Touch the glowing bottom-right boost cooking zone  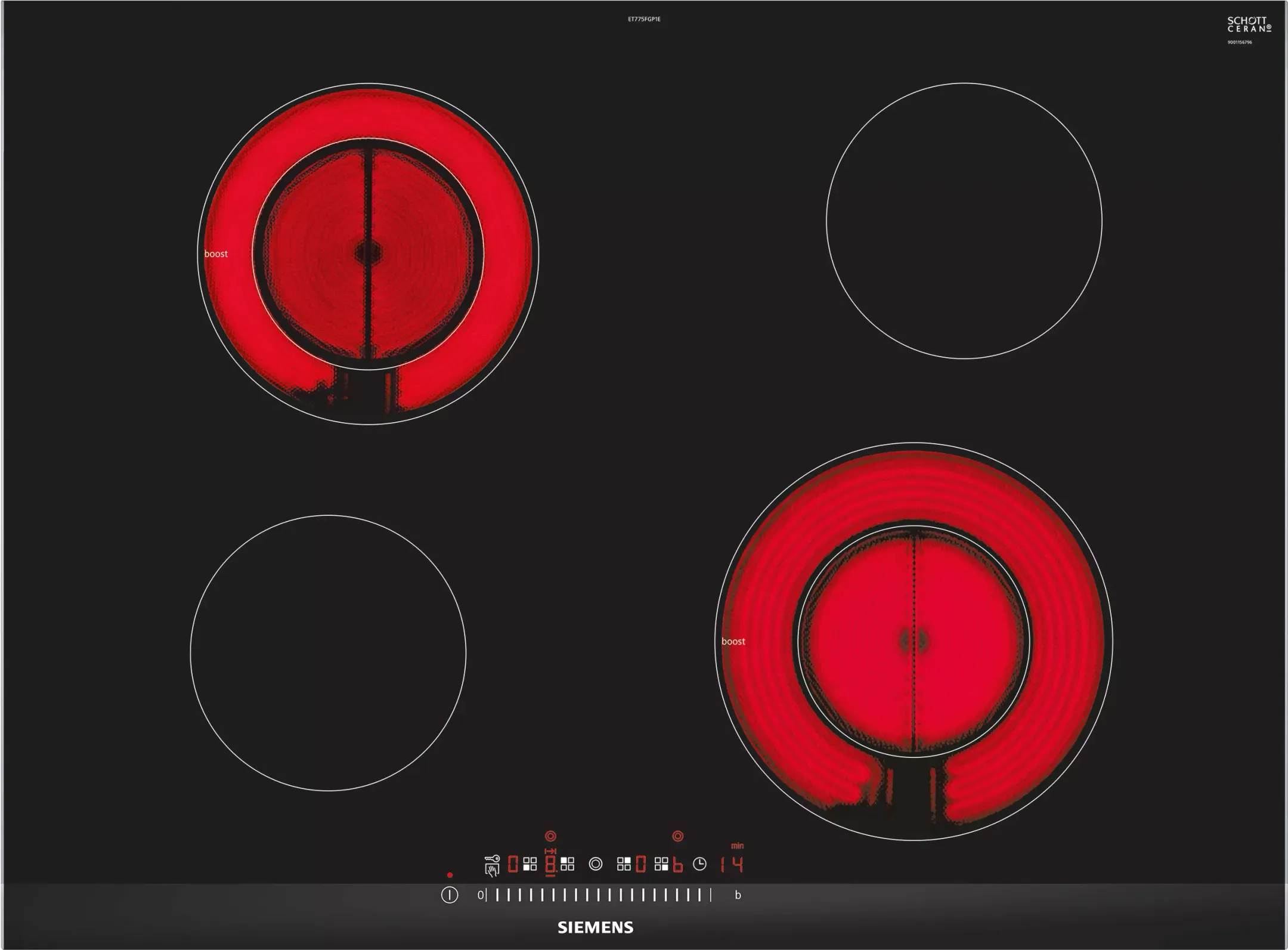[913, 641]
